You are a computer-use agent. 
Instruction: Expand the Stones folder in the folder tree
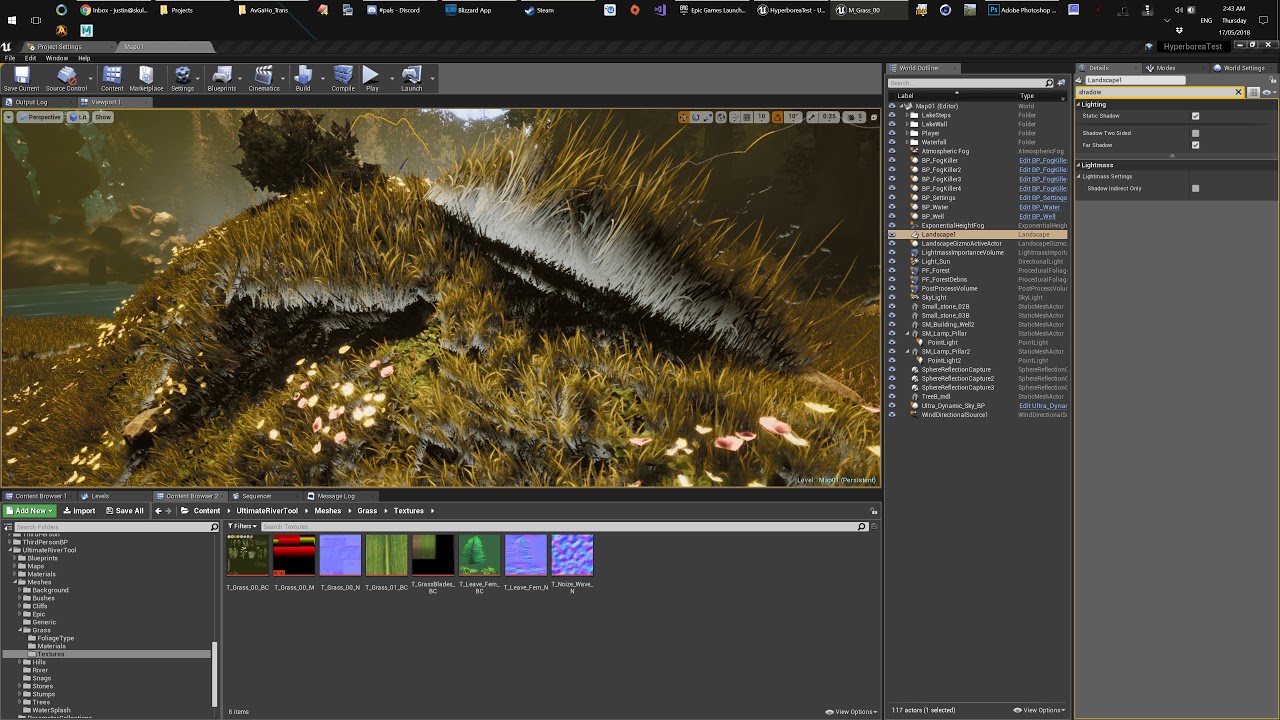[21, 686]
